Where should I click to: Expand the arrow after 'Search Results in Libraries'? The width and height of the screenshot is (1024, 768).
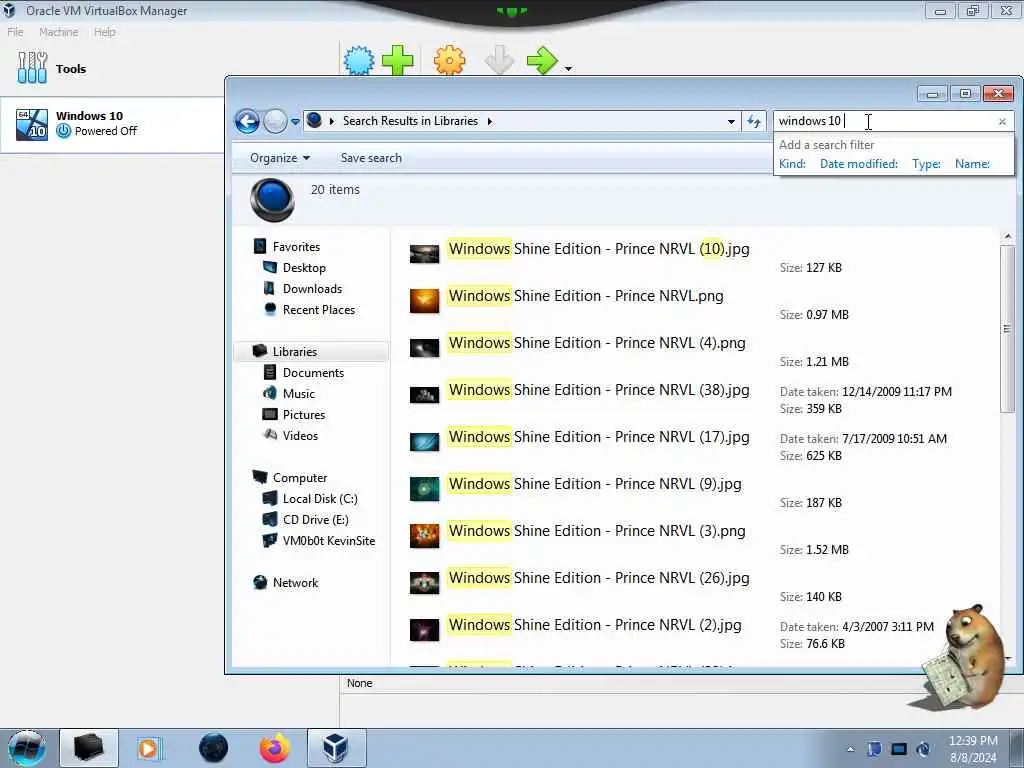(x=489, y=121)
